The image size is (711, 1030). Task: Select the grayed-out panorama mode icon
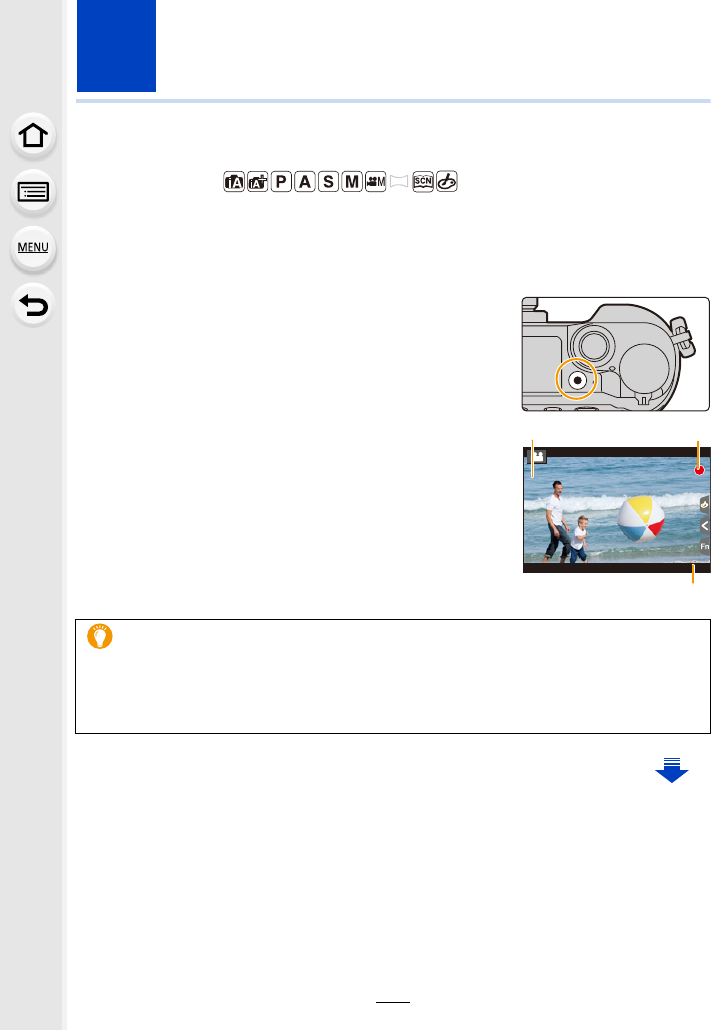tap(399, 182)
